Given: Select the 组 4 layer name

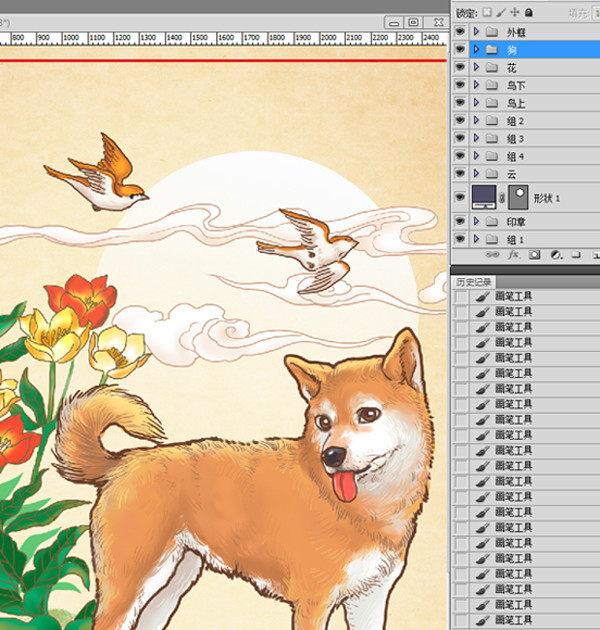Looking at the screenshot, I should 515,156.
